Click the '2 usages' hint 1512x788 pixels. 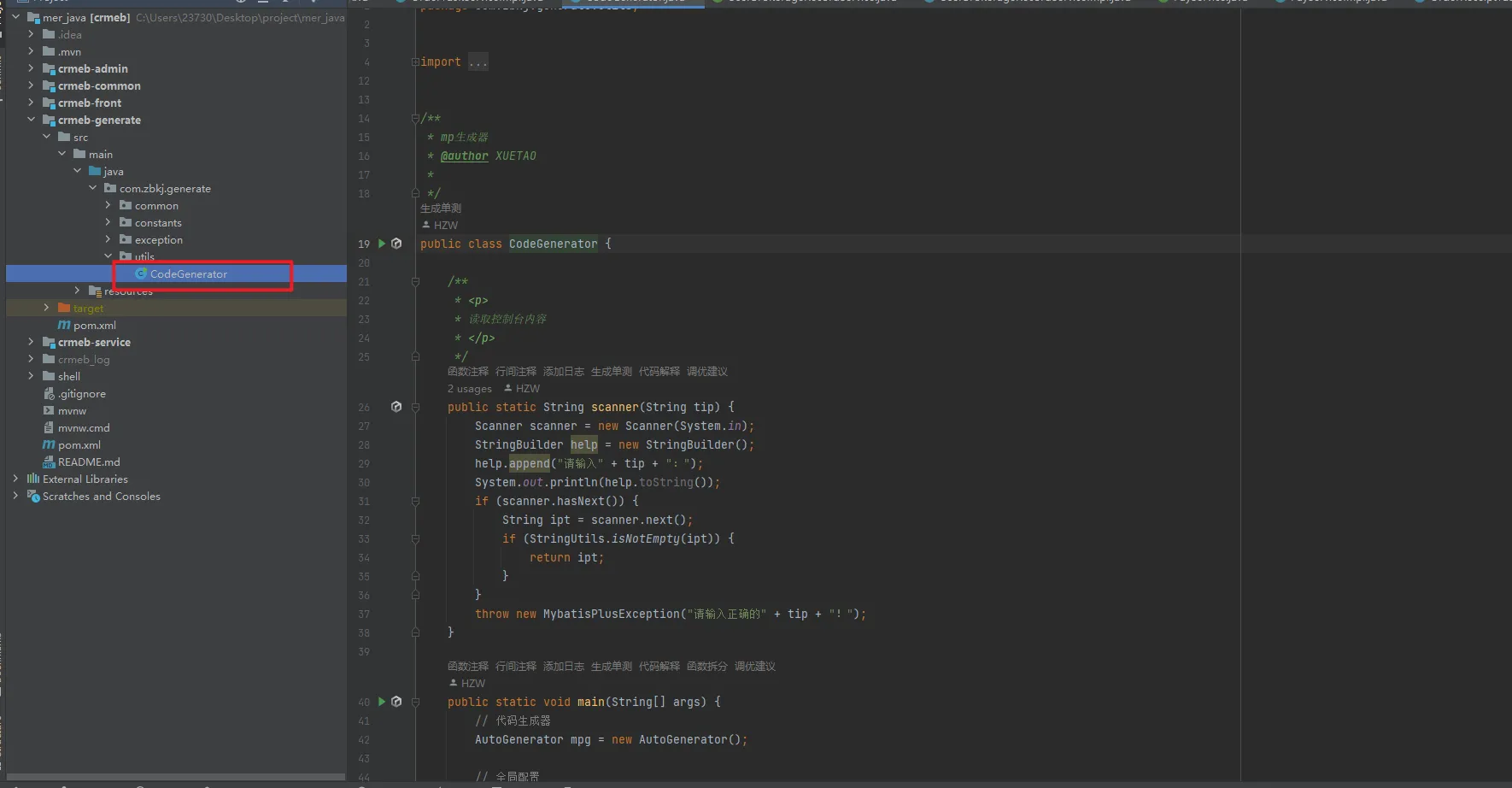coord(469,389)
